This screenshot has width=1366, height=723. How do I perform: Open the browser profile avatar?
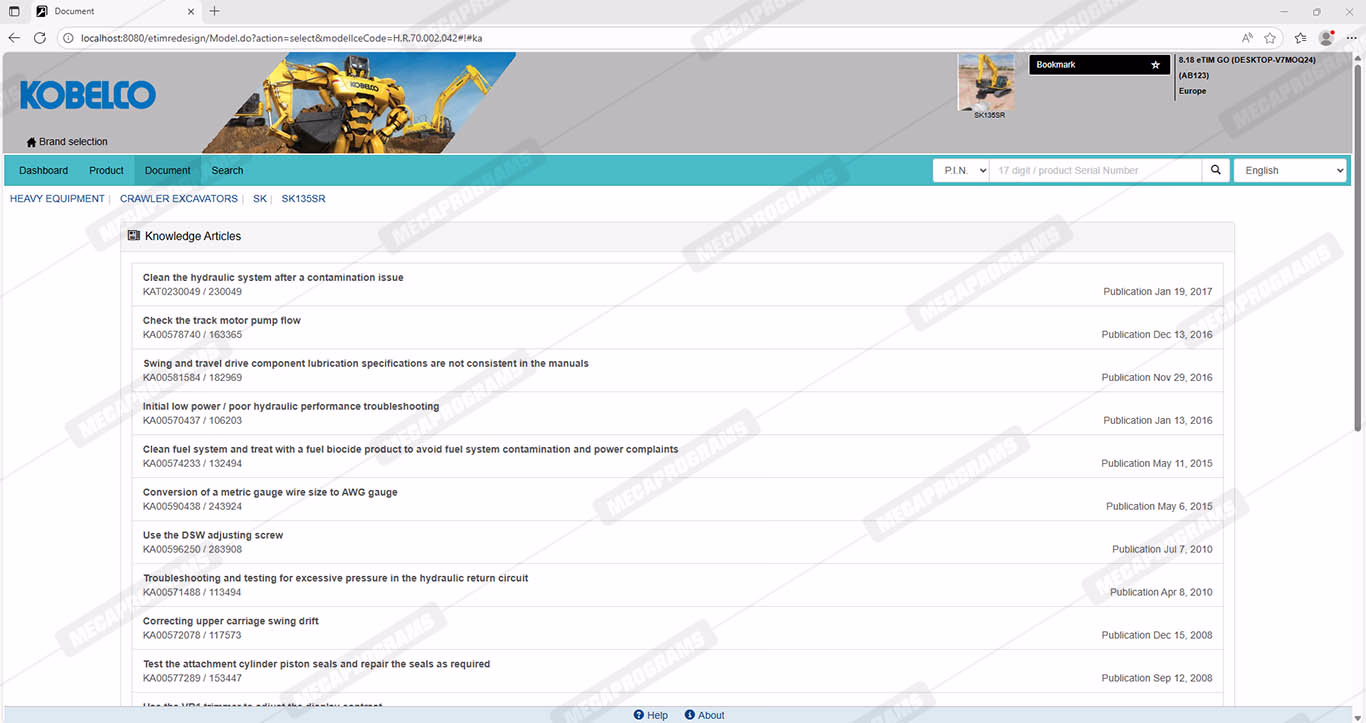[1326, 38]
